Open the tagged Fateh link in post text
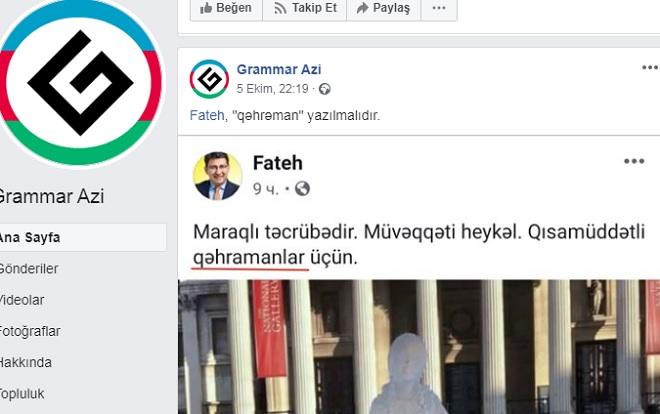Screen dimensions: 660x414 pos(207,115)
